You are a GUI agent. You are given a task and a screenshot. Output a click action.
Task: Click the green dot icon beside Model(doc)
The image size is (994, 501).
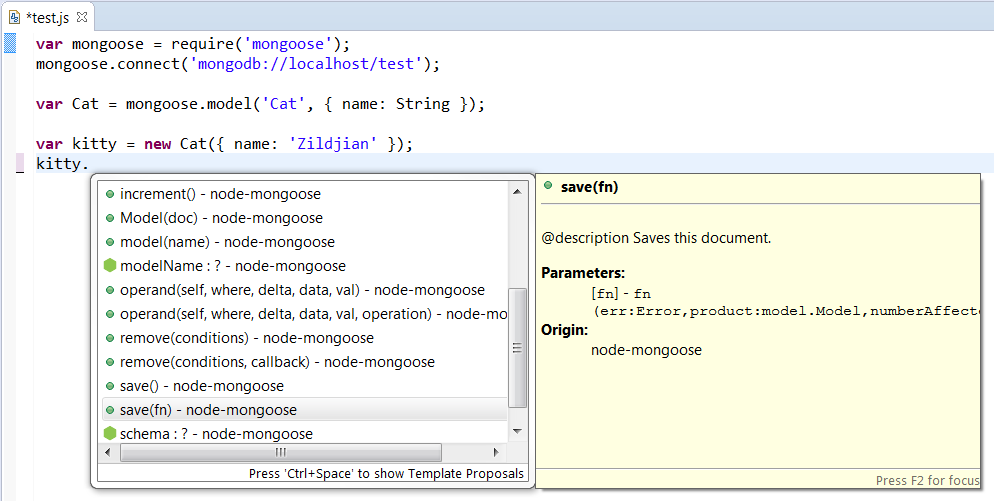pos(110,218)
